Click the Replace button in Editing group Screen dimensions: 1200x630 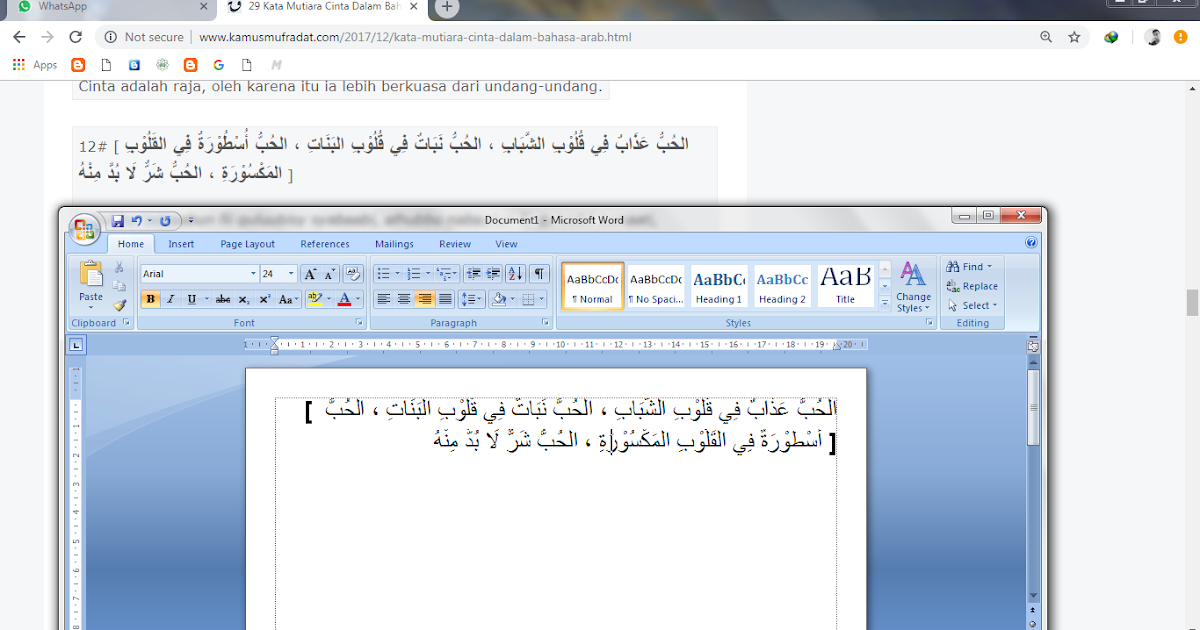click(972, 286)
